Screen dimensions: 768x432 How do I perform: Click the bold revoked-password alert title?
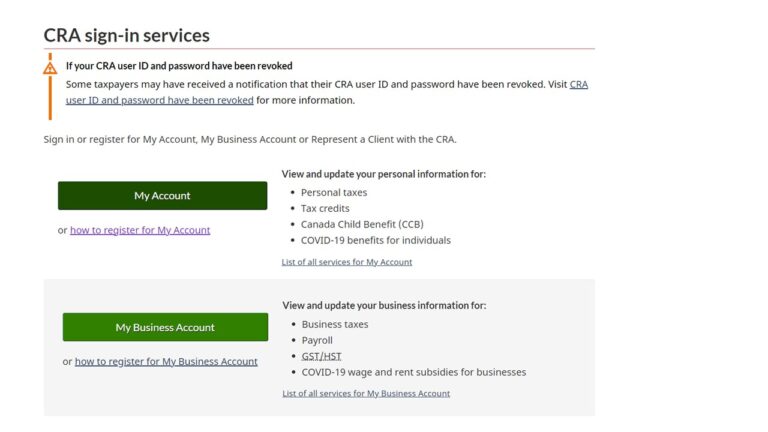coord(179,66)
